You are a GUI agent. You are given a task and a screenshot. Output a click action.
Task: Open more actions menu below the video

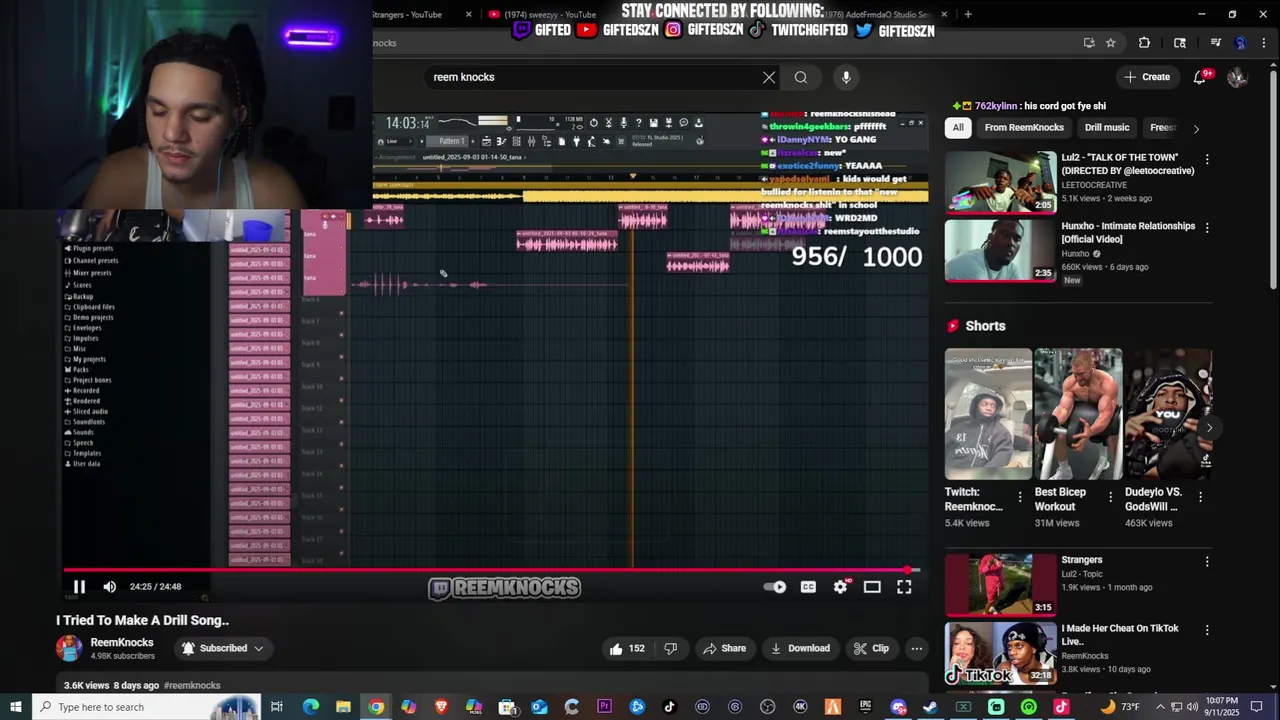pyautogui.click(x=916, y=648)
